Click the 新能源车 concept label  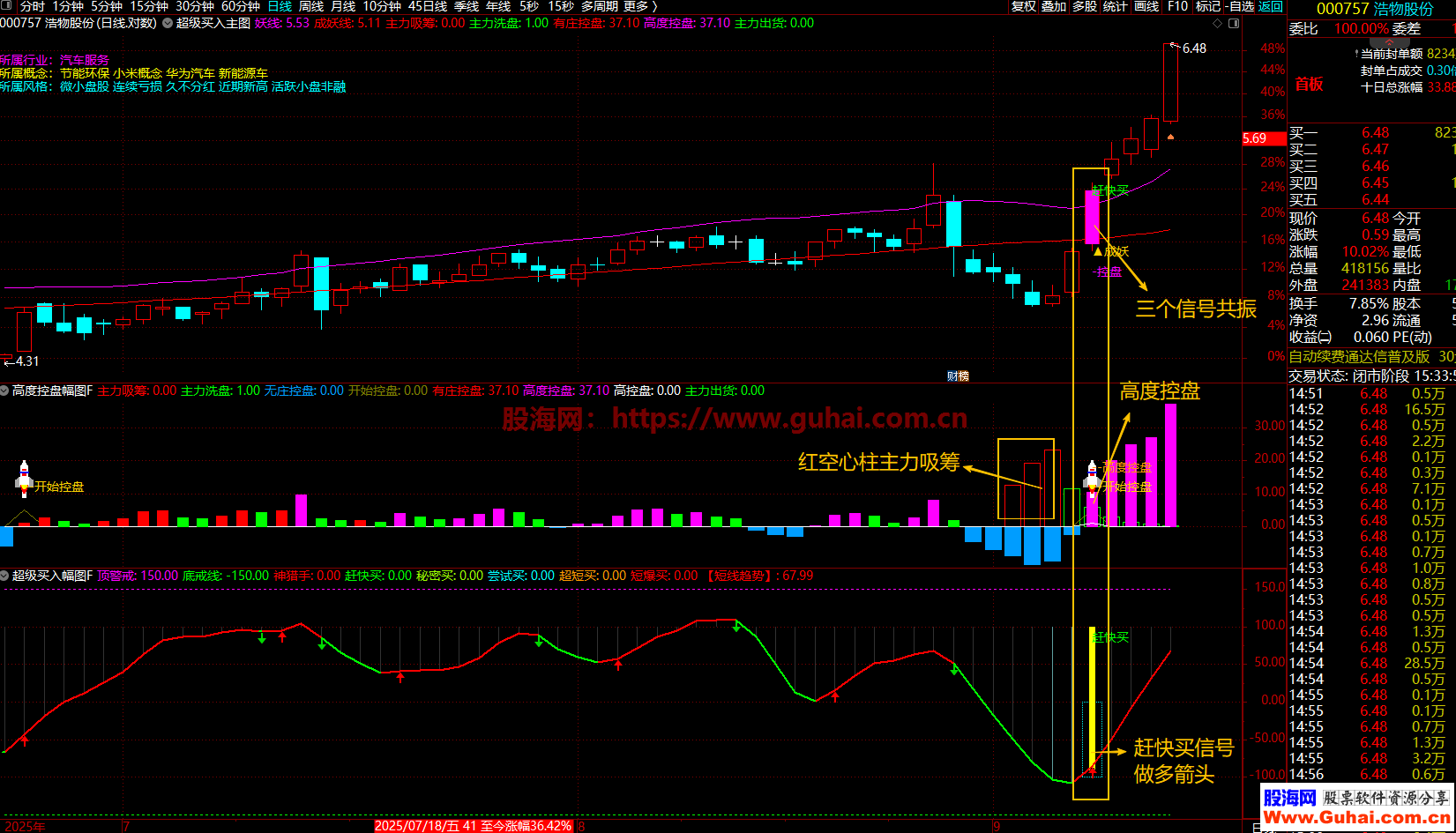pos(243,73)
